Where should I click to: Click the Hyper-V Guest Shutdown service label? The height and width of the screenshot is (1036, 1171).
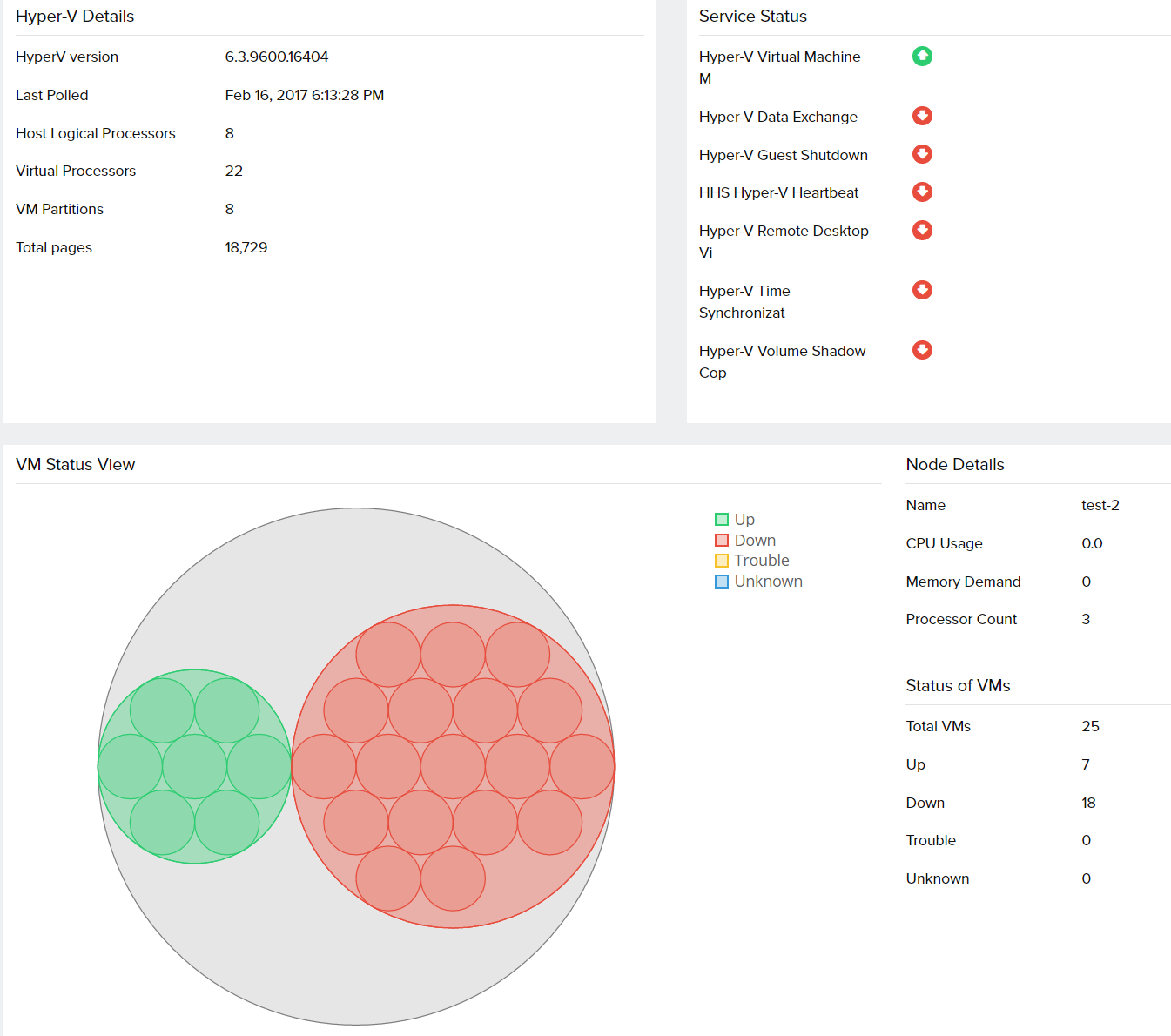[783, 155]
